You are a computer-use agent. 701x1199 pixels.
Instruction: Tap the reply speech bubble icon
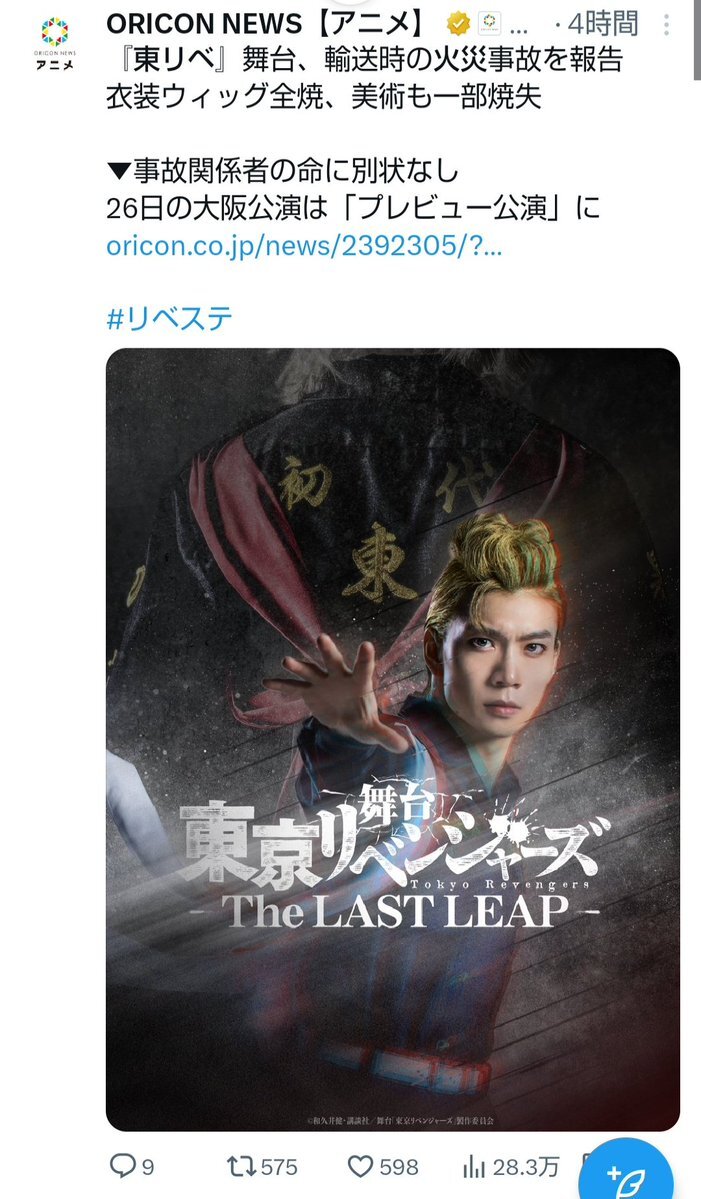pyautogui.click(x=122, y=1165)
